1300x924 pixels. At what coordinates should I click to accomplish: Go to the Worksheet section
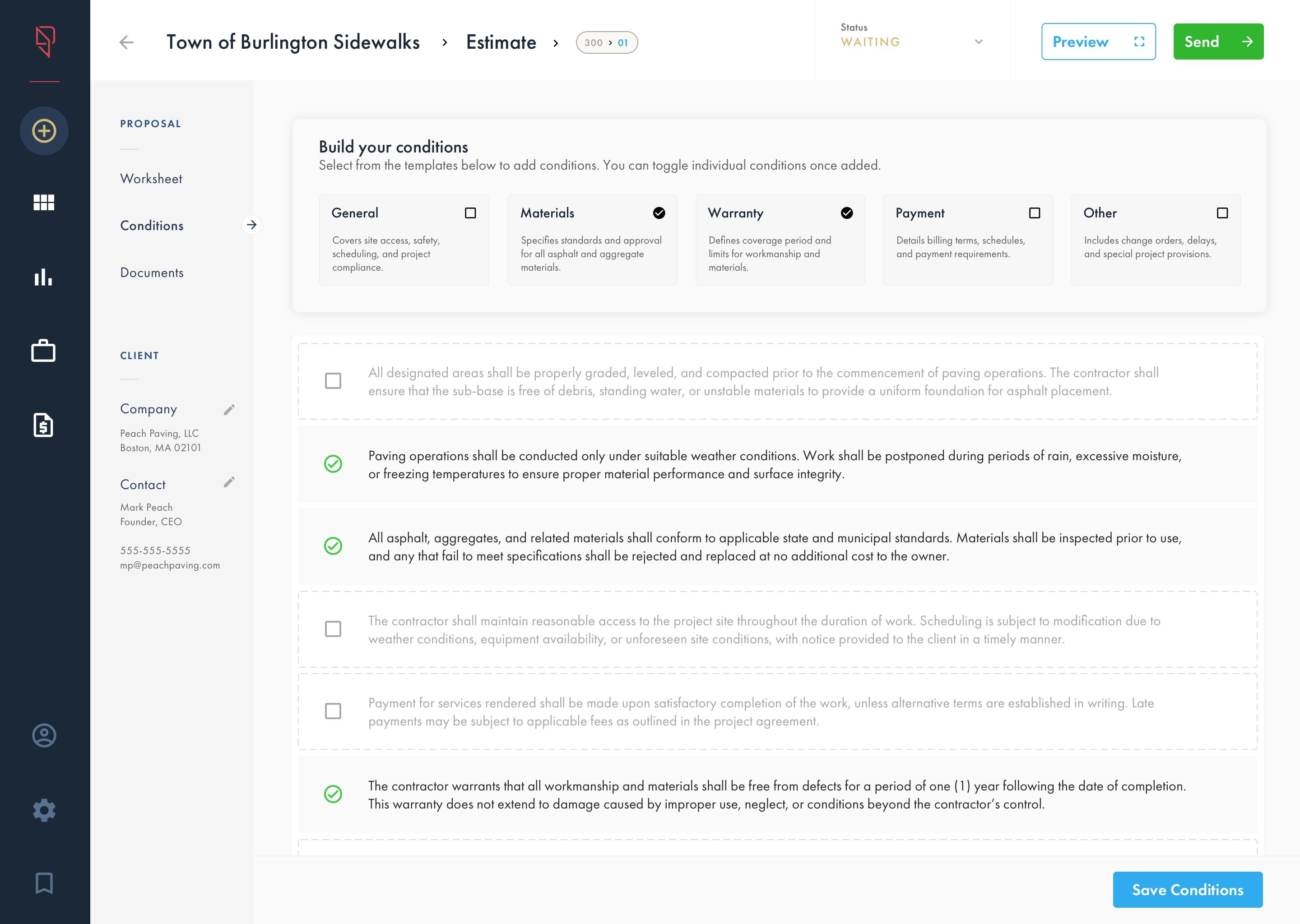pos(151,179)
